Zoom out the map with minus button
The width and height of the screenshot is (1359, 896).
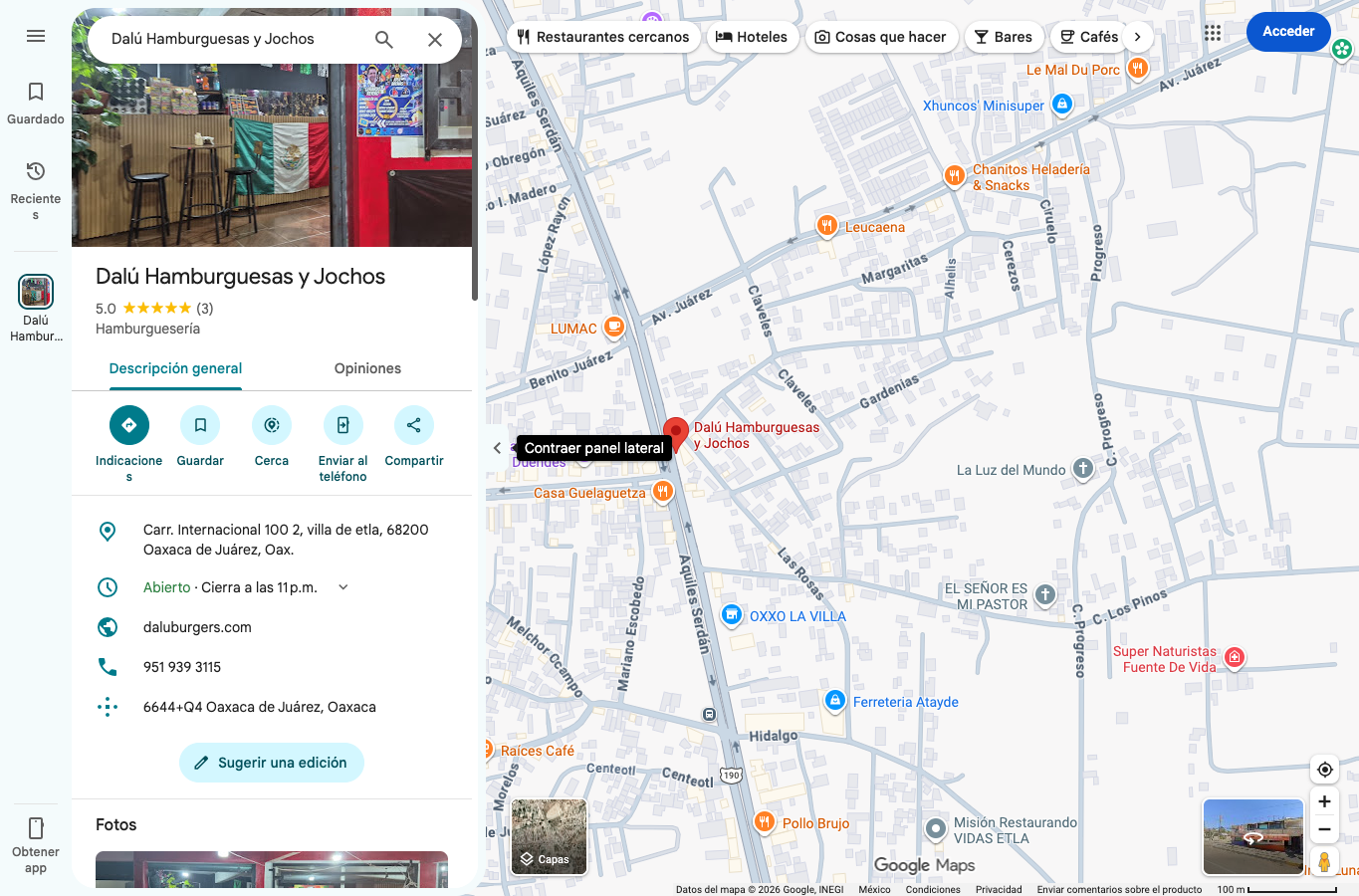(1324, 829)
